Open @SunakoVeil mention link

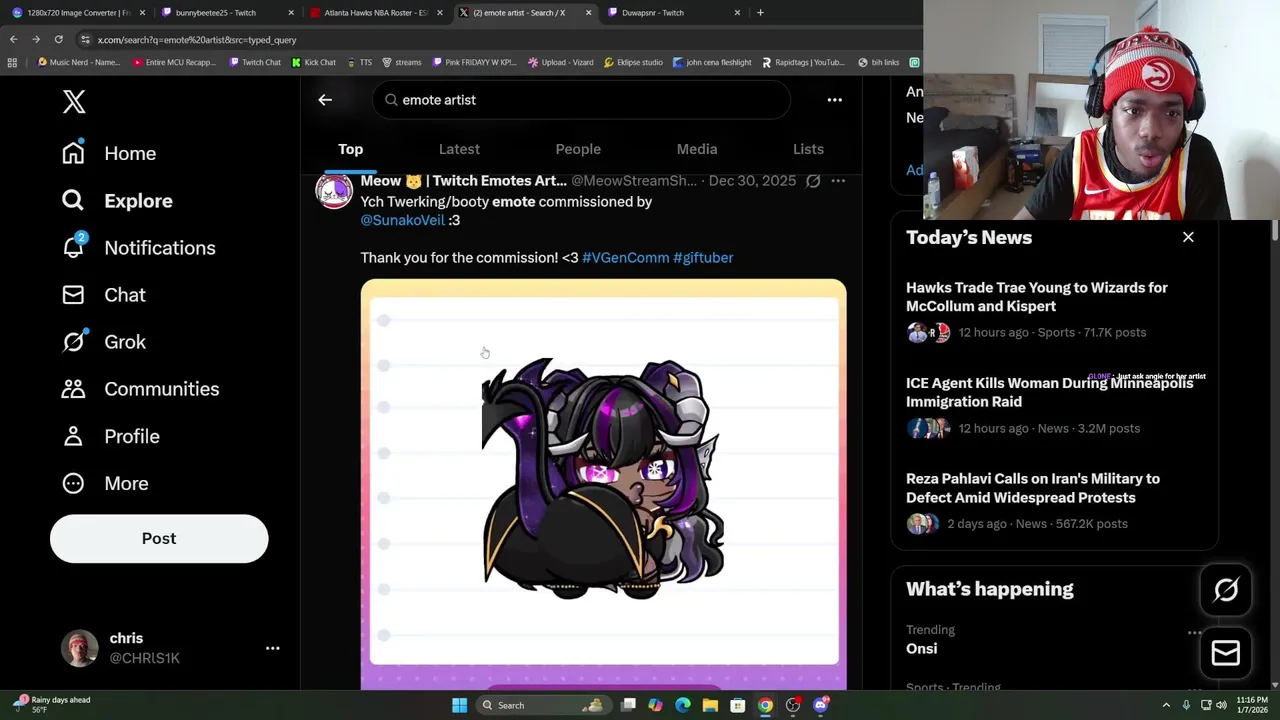click(x=402, y=220)
